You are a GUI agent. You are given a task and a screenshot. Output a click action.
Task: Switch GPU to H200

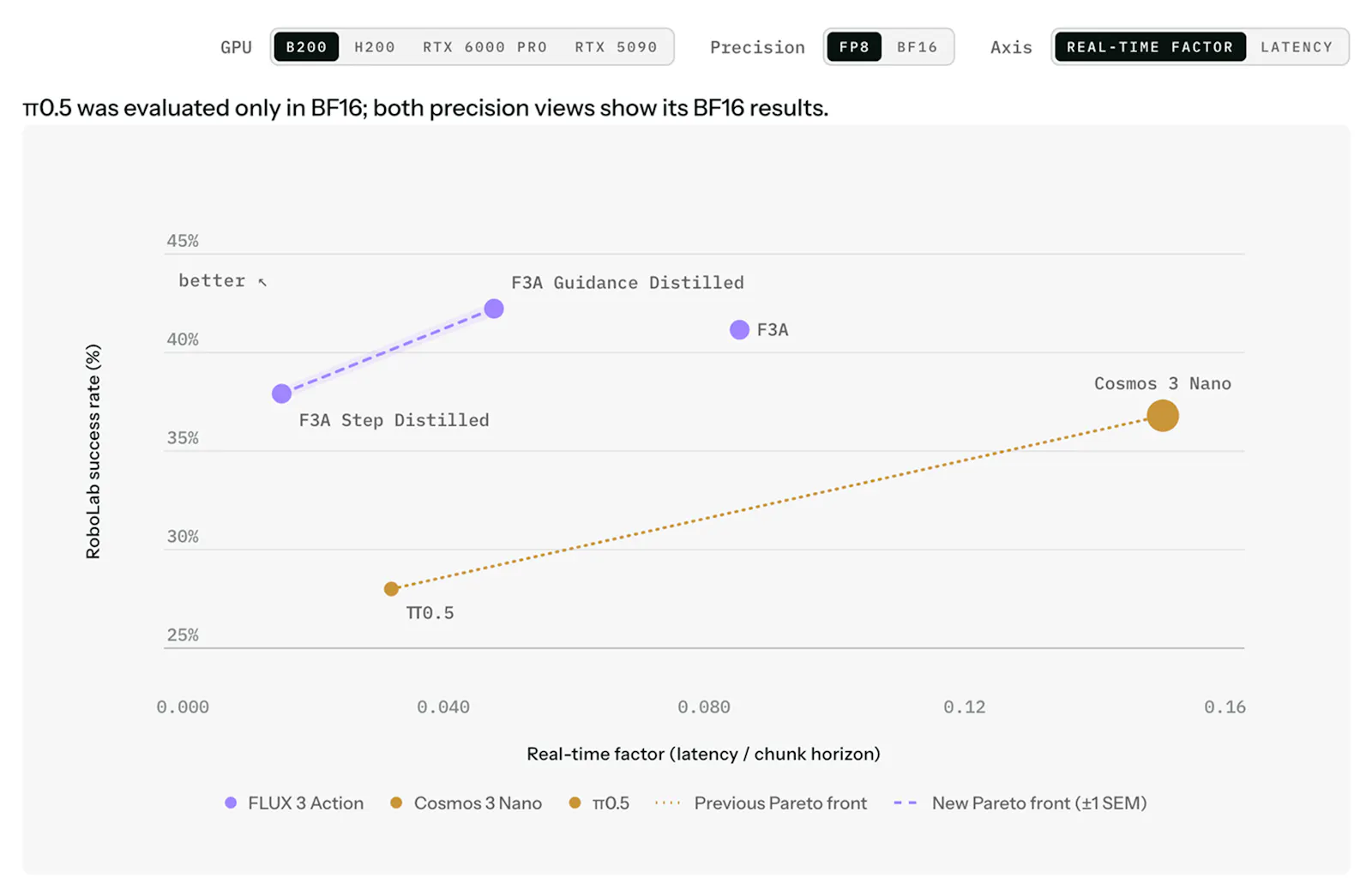pyautogui.click(x=375, y=47)
